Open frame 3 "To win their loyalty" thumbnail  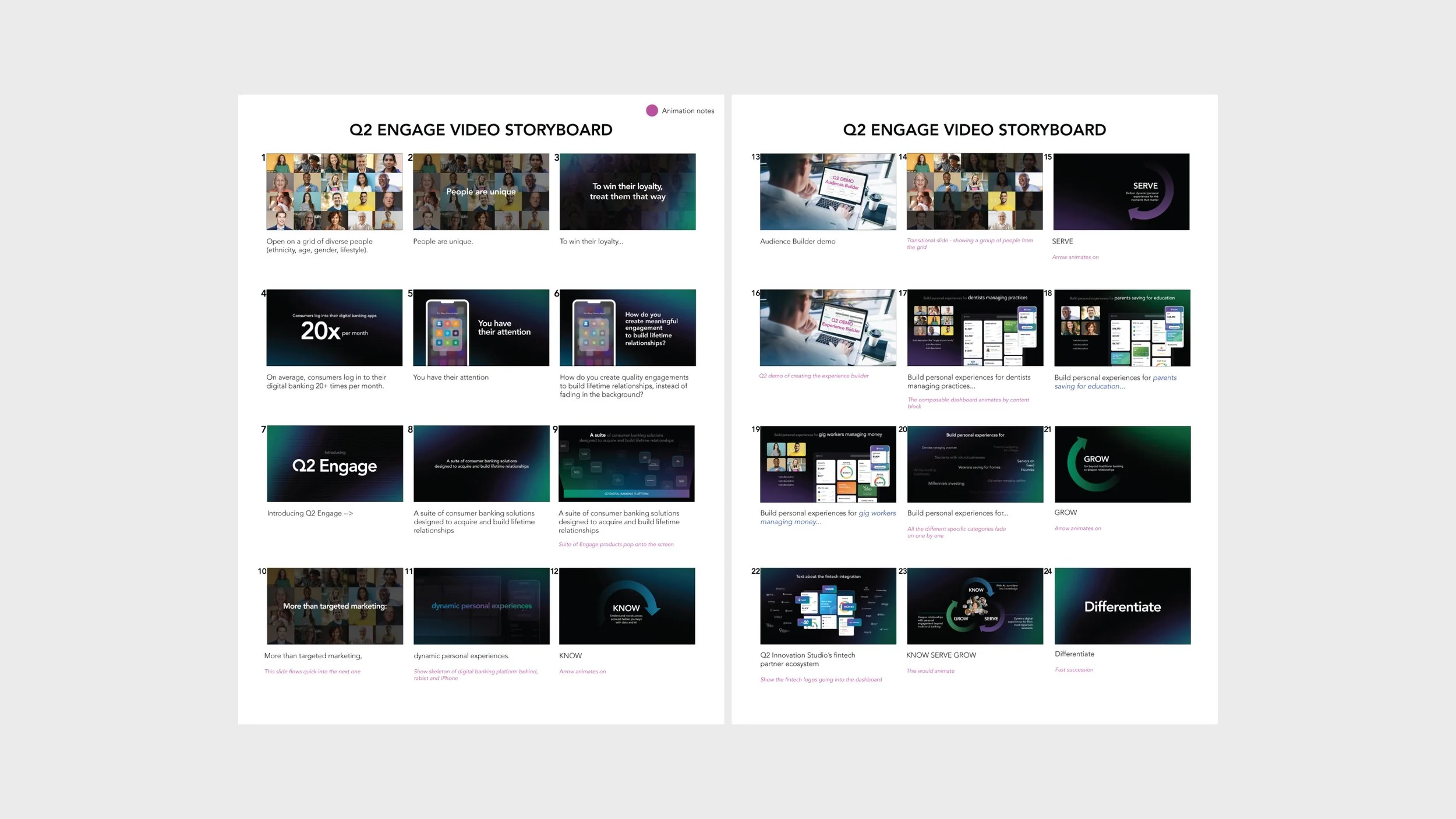[x=628, y=192]
